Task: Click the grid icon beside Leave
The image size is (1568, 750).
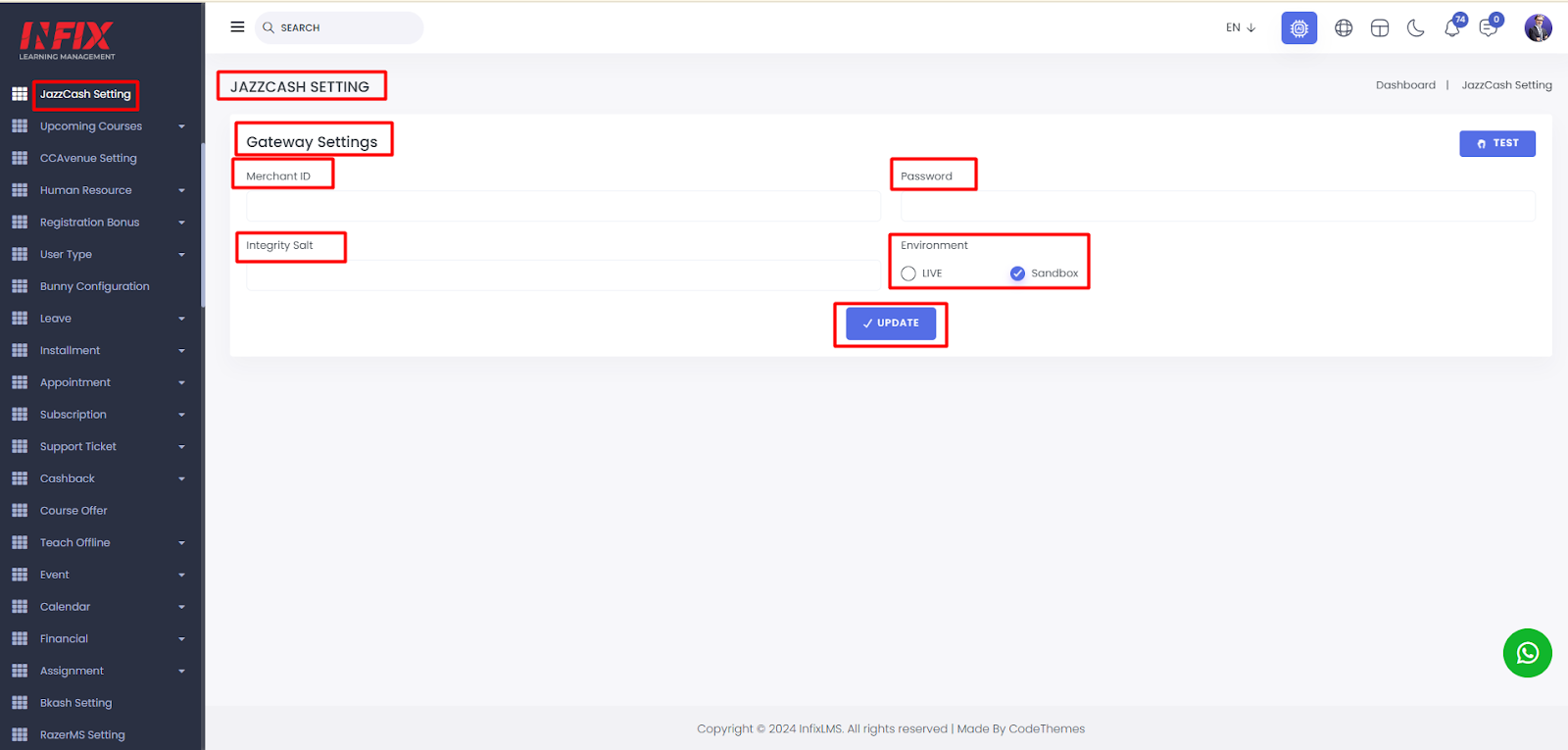Action: click(20, 319)
